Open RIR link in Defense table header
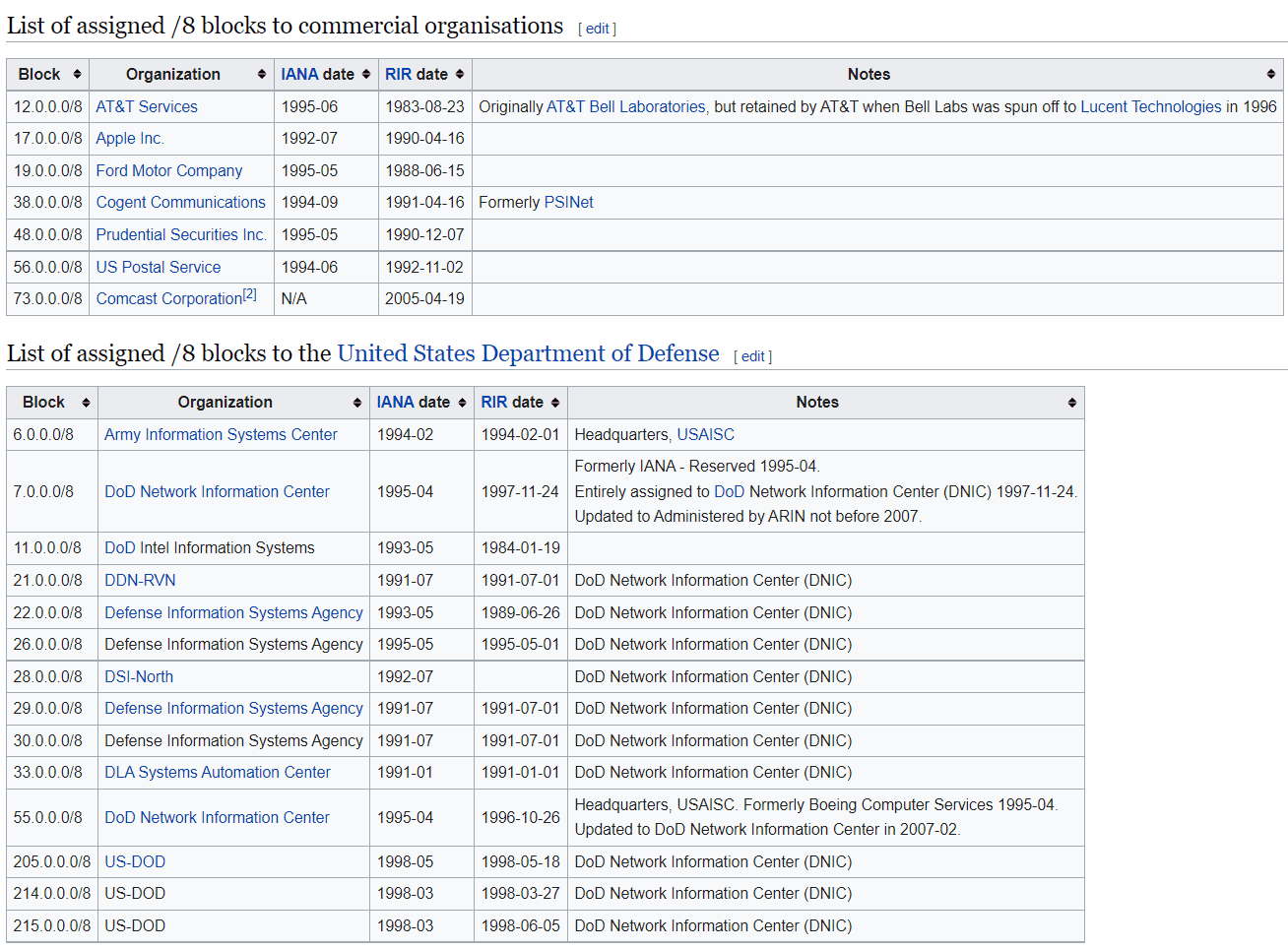This screenshot has height=950, width=1288. (493, 403)
